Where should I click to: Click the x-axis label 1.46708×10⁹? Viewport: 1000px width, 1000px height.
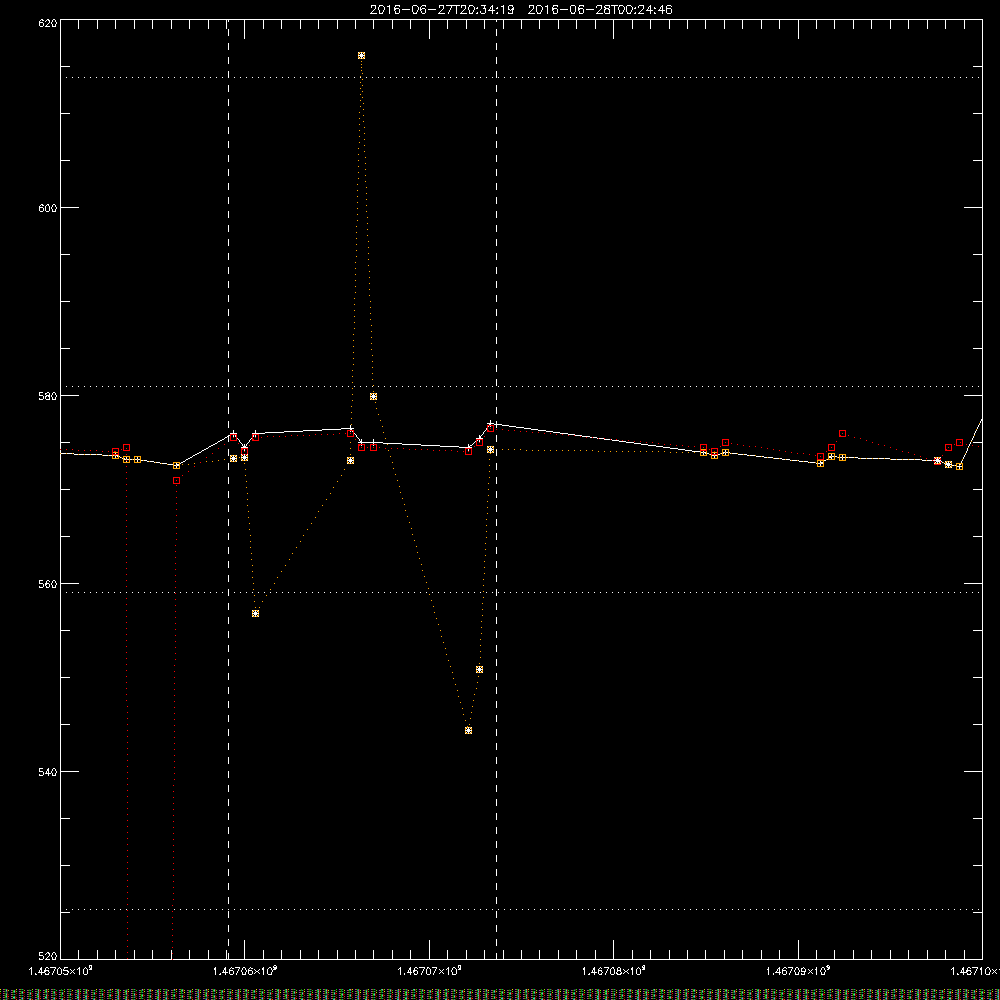coord(614,971)
